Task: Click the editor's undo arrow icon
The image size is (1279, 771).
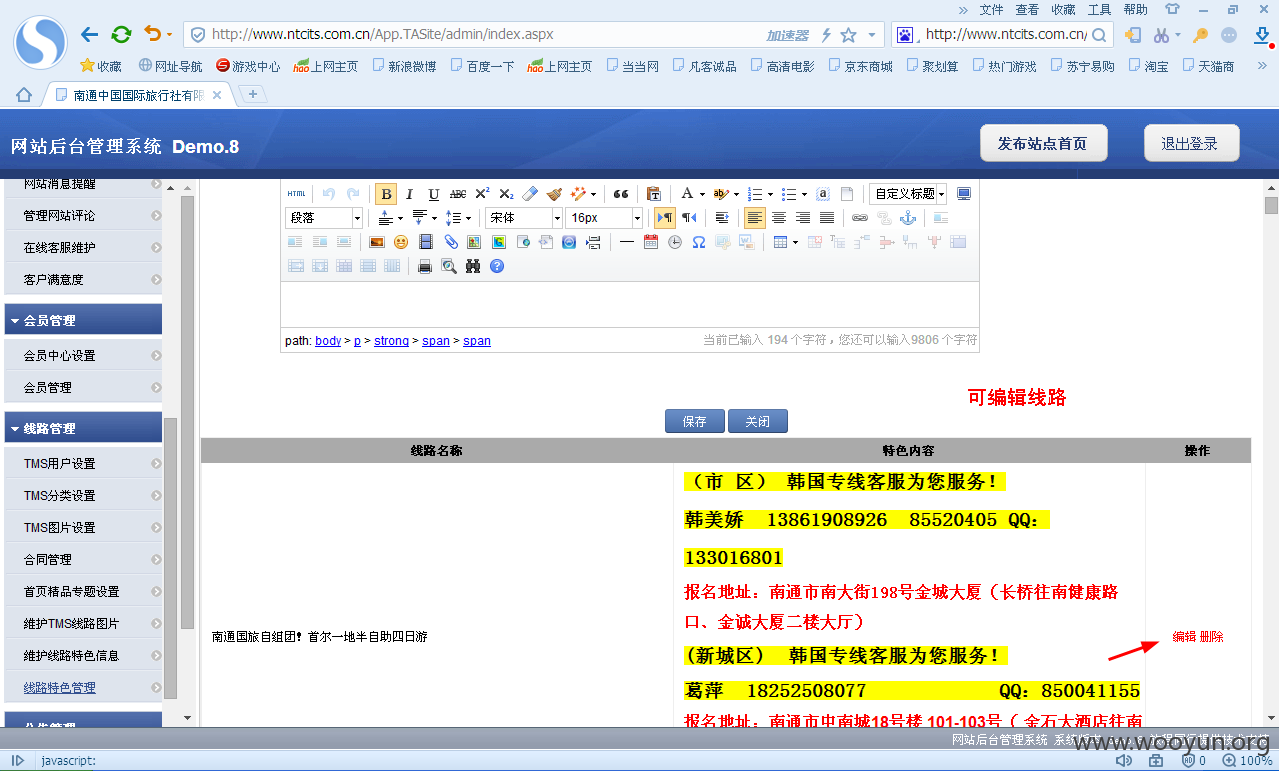Action: click(329, 194)
